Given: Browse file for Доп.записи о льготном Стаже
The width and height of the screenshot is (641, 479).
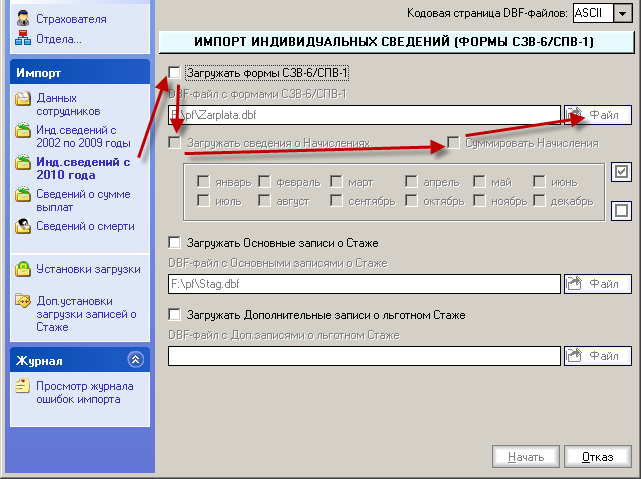Looking at the screenshot, I should 598,356.
